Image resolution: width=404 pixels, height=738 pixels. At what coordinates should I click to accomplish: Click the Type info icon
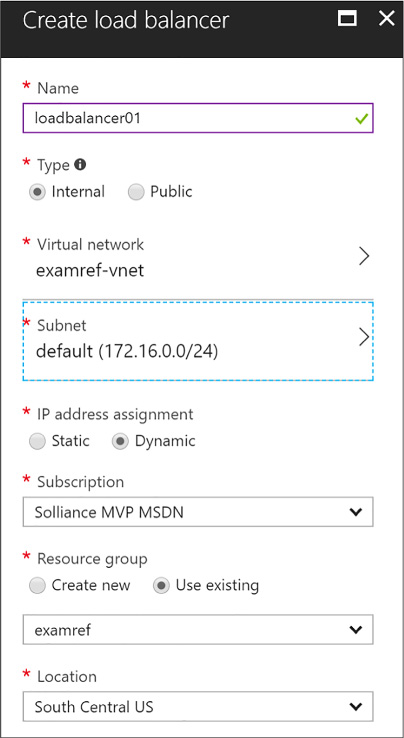coord(81,164)
